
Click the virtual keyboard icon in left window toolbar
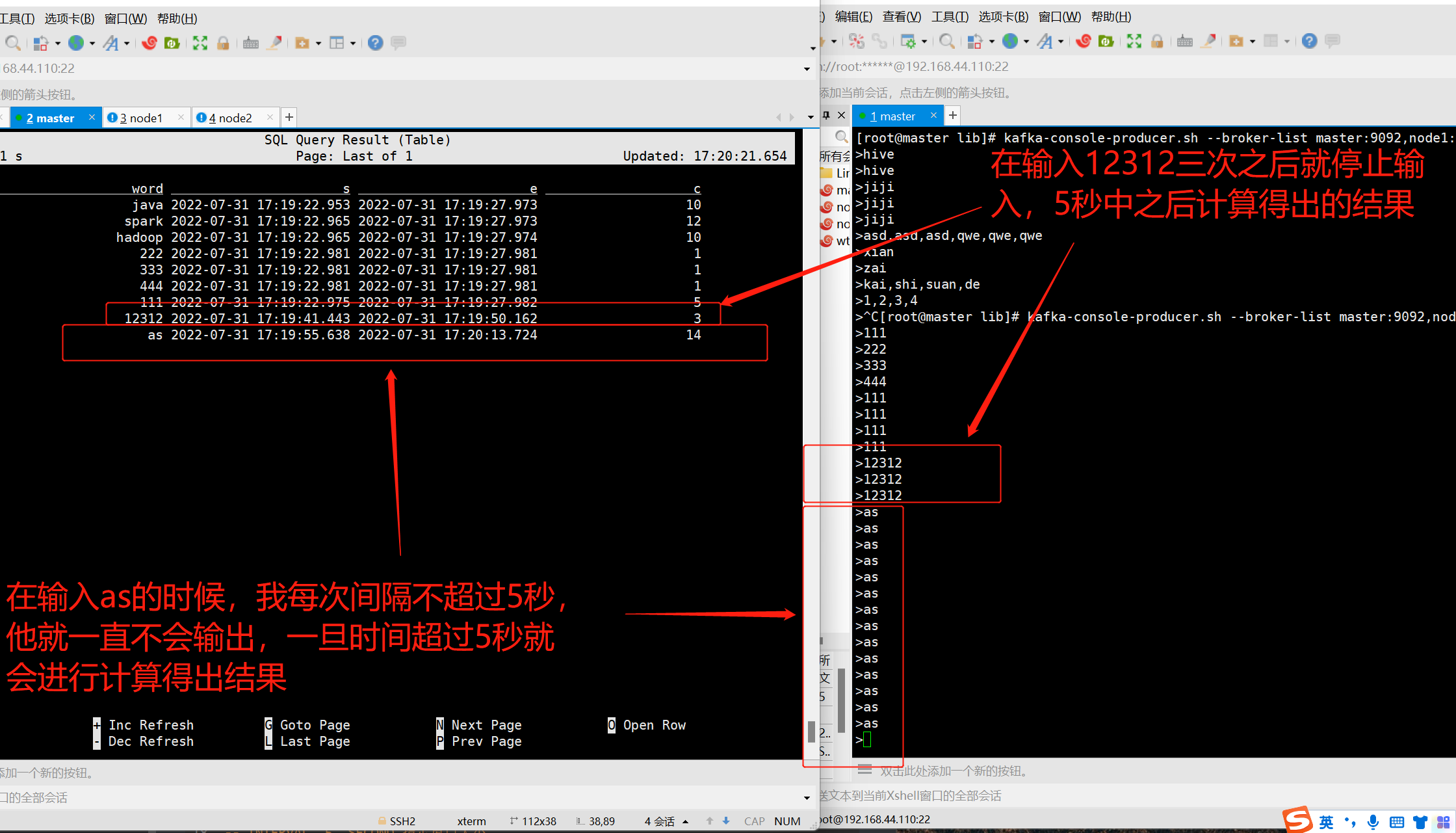point(251,43)
